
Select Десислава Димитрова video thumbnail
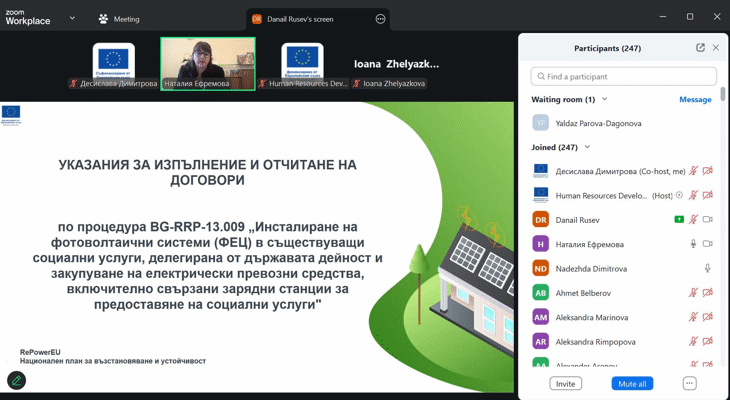point(114,64)
